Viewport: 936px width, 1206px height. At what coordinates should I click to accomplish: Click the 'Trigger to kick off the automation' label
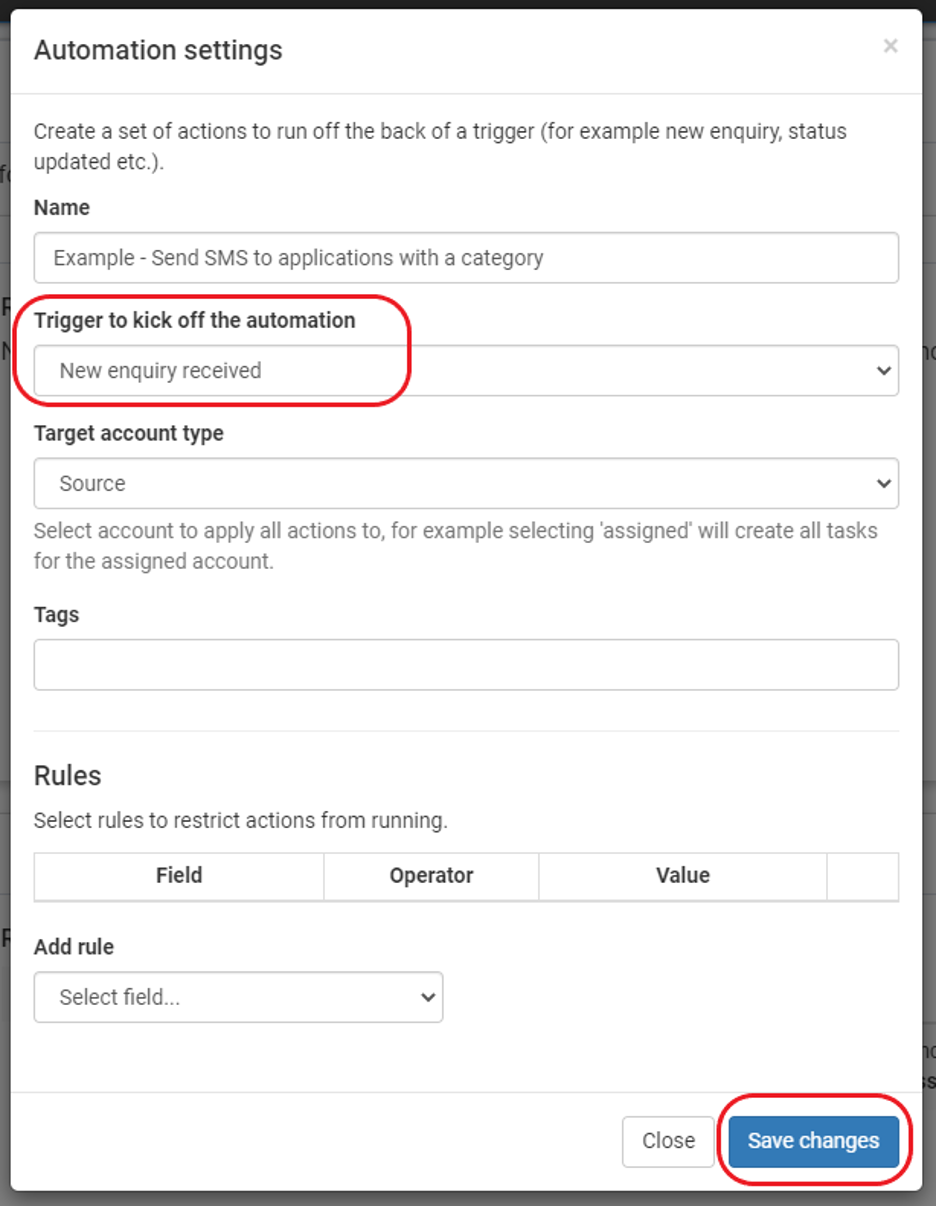click(194, 320)
